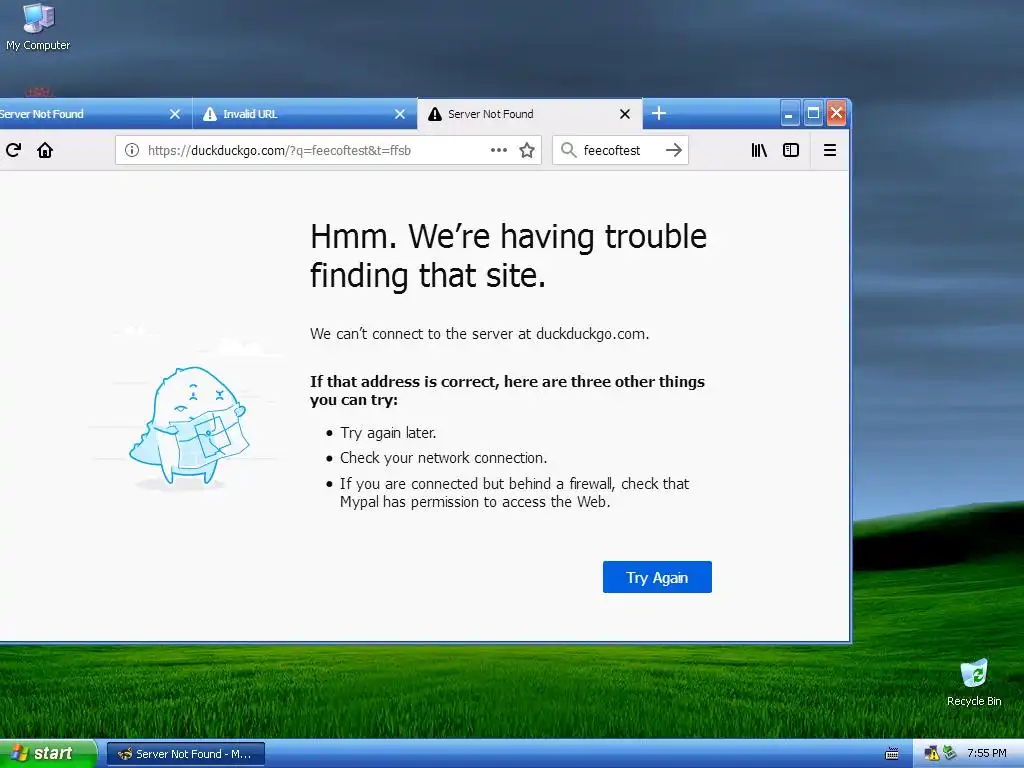This screenshot has width=1024, height=768.
Task: Open the Recycle Bin desktop icon
Action: [974, 682]
